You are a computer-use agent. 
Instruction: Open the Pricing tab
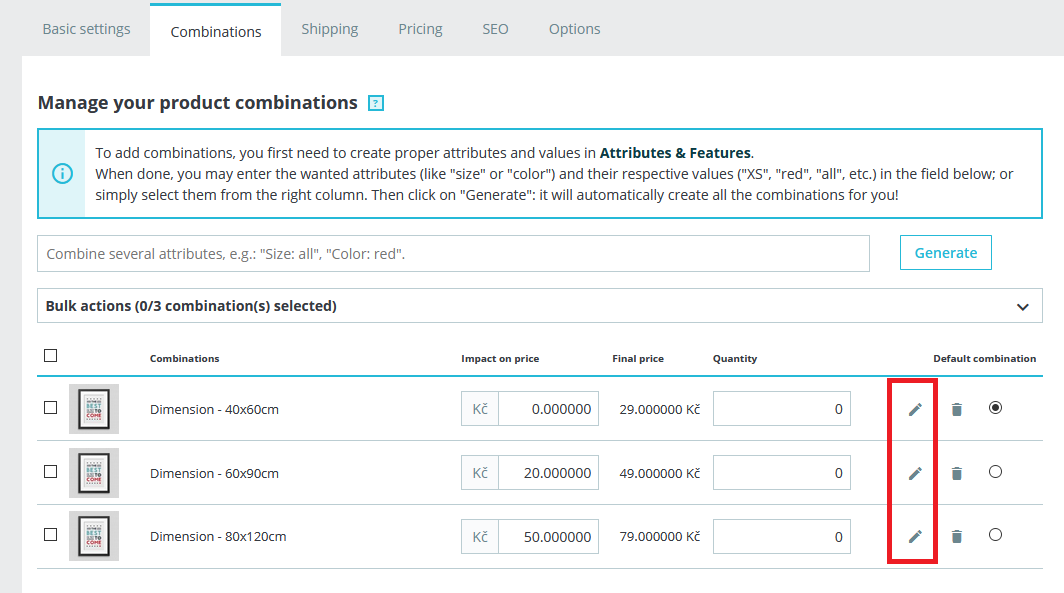(420, 29)
